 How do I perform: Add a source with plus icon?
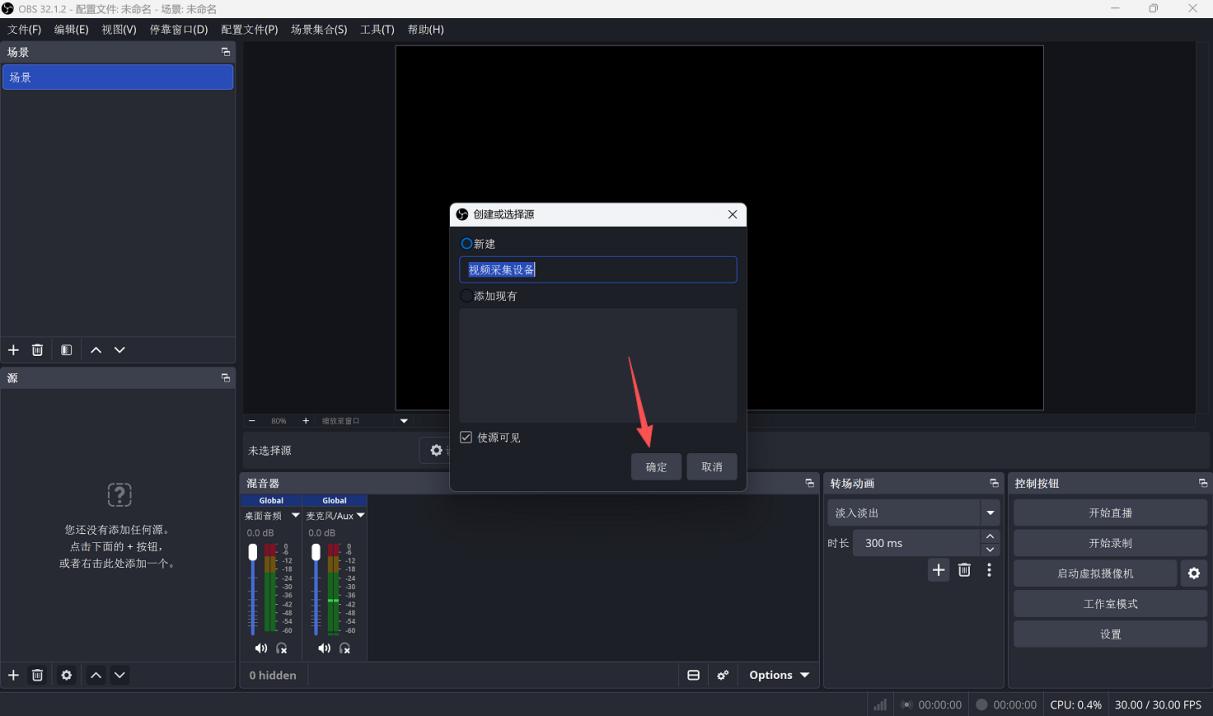(x=14, y=675)
